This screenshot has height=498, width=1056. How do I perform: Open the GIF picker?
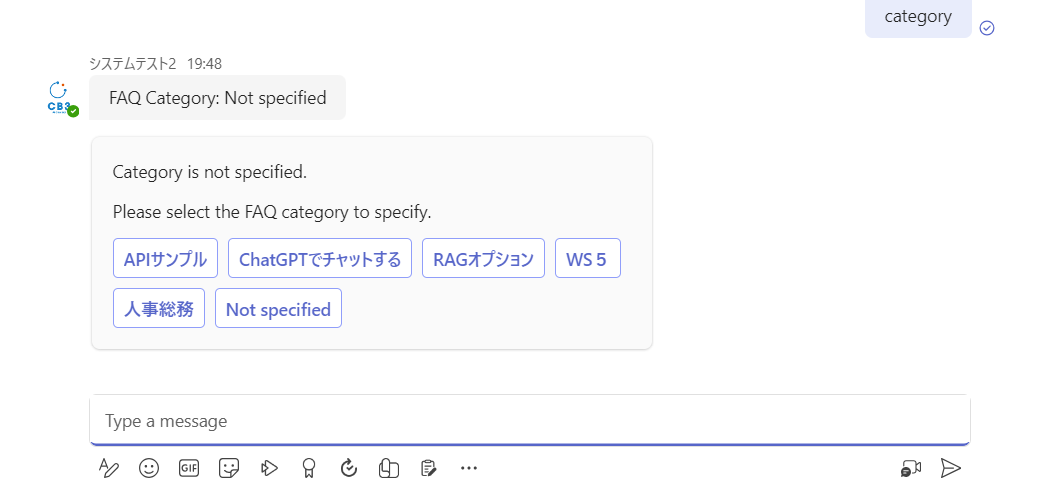[x=189, y=468]
